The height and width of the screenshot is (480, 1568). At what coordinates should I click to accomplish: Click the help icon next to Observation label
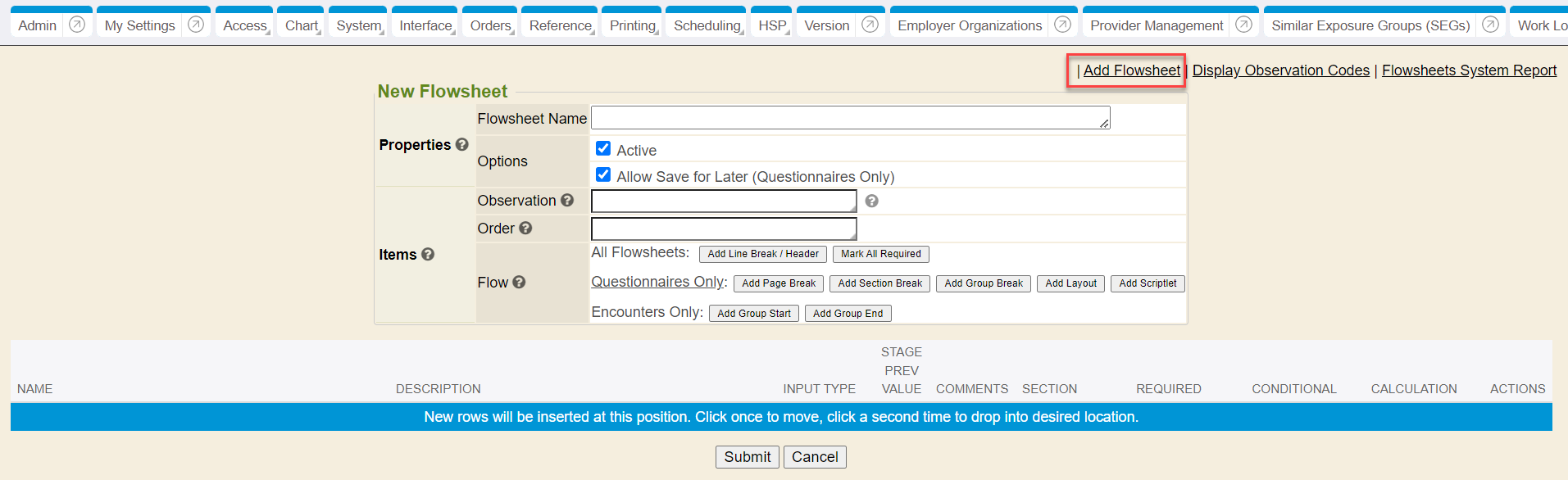(x=567, y=200)
